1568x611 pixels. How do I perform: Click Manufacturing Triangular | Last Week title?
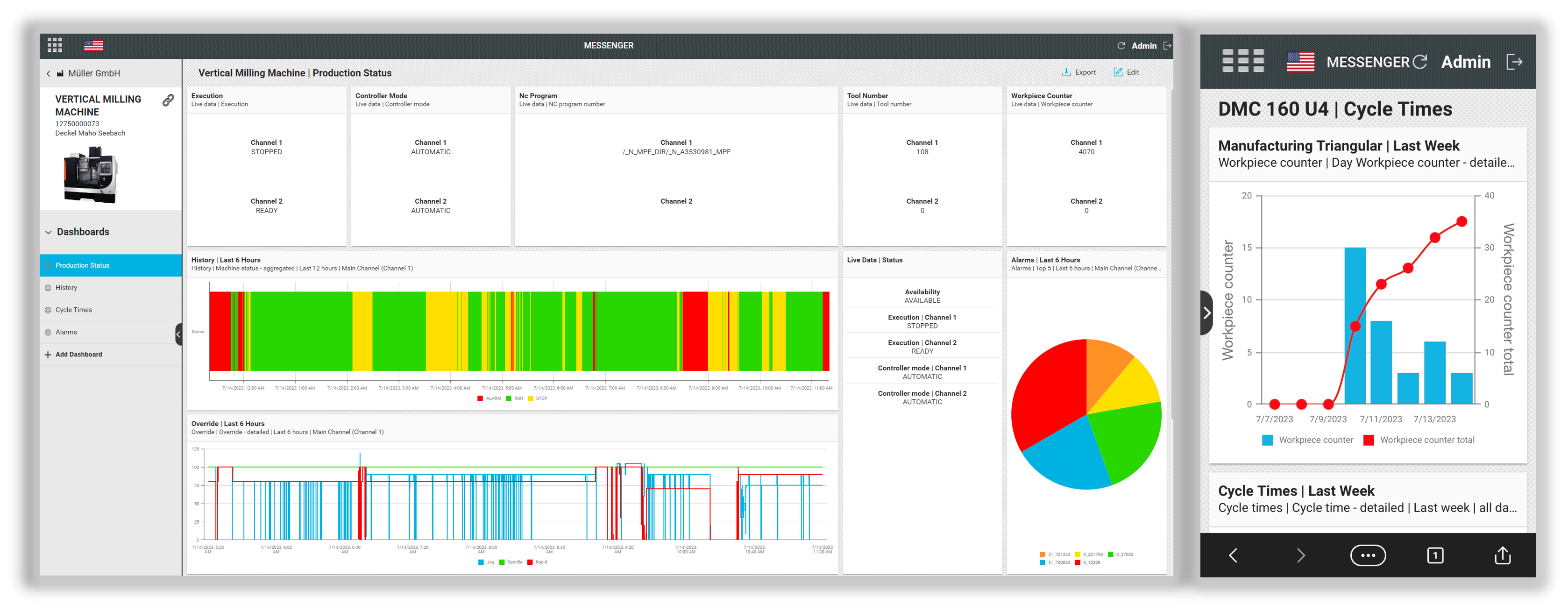(x=1339, y=145)
